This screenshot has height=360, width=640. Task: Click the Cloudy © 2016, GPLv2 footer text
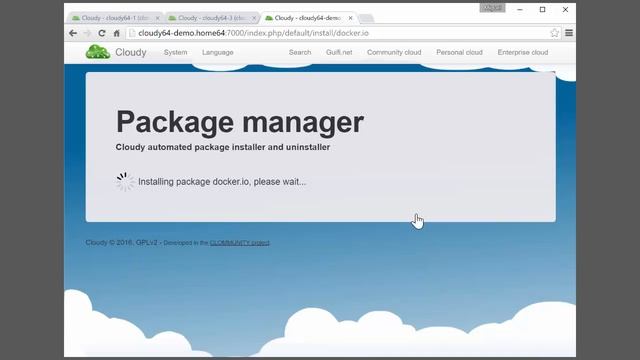click(x=122, y=242)
